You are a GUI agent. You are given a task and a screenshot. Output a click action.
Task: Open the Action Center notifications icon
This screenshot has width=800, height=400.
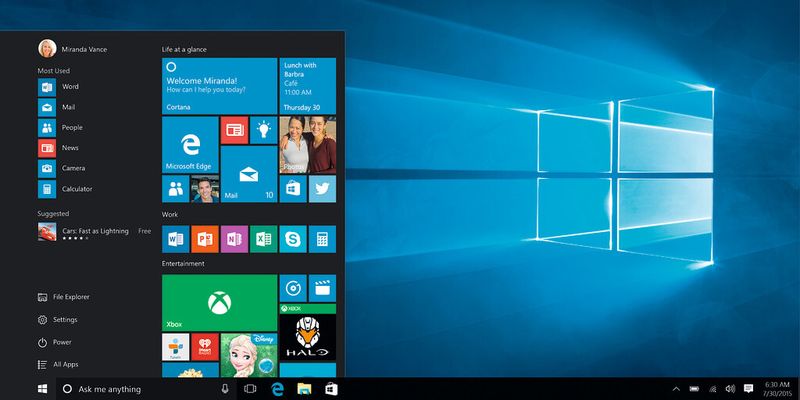748,389
